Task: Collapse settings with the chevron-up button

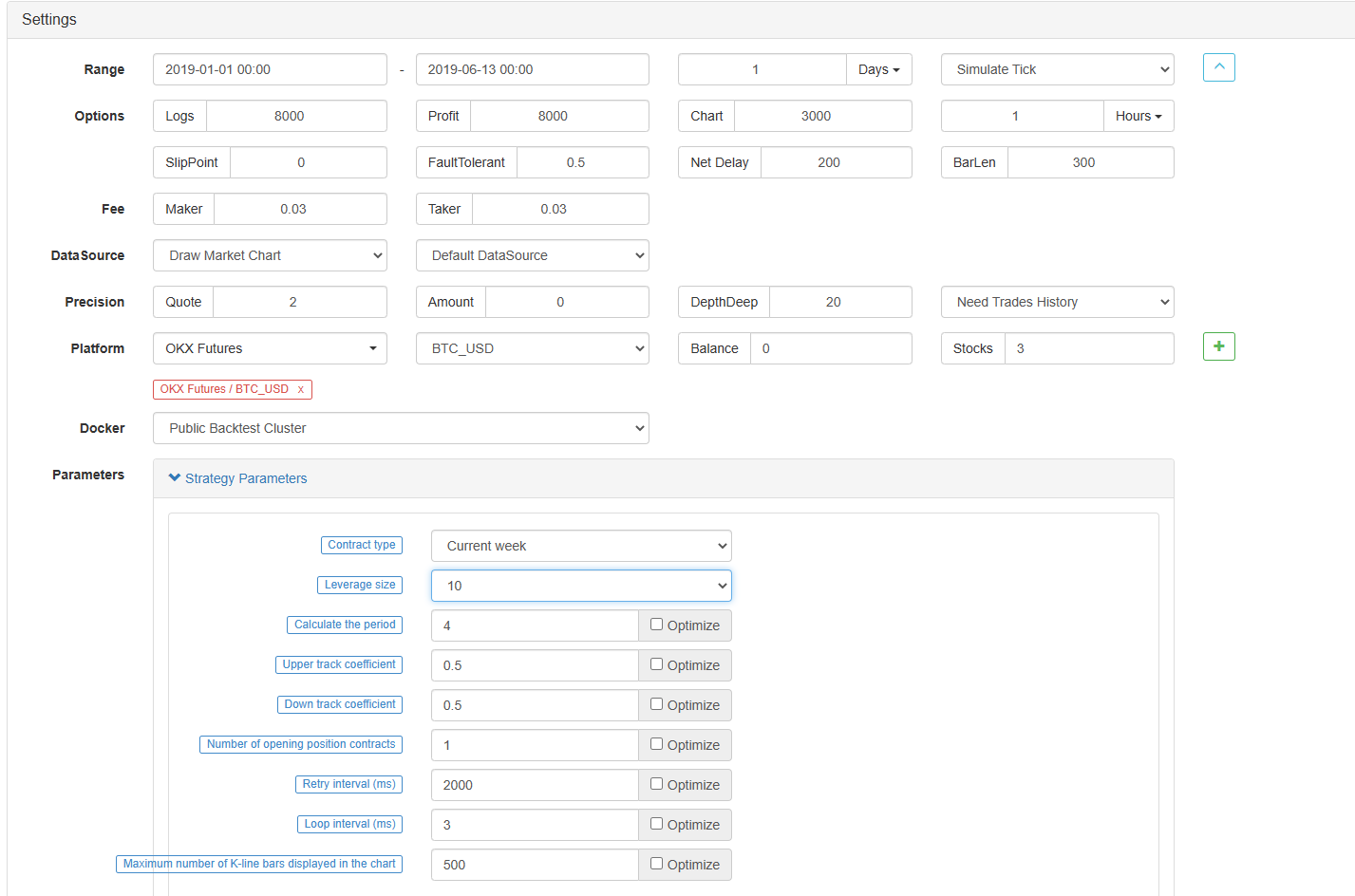Action: [1218, 67]
